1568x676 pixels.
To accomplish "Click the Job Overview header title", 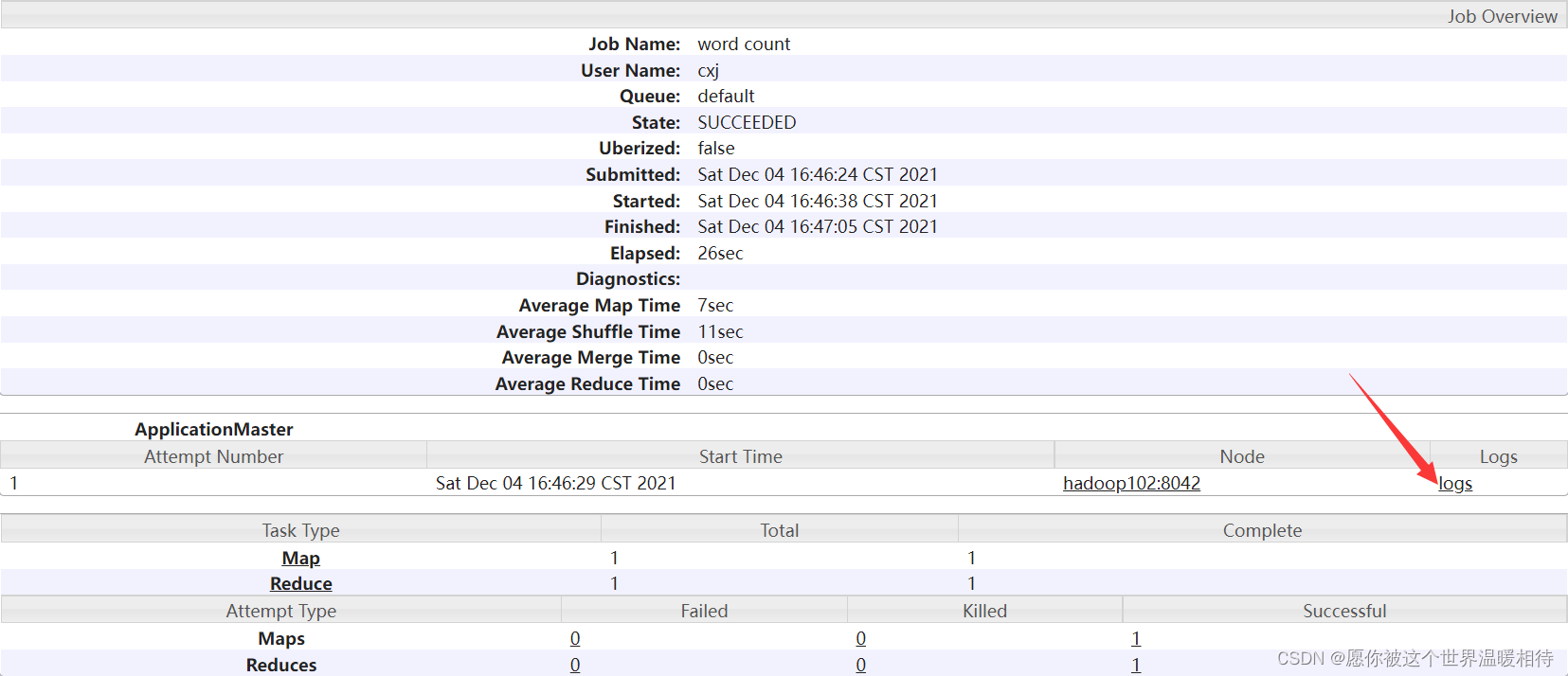I will [x=1502, y=16].
